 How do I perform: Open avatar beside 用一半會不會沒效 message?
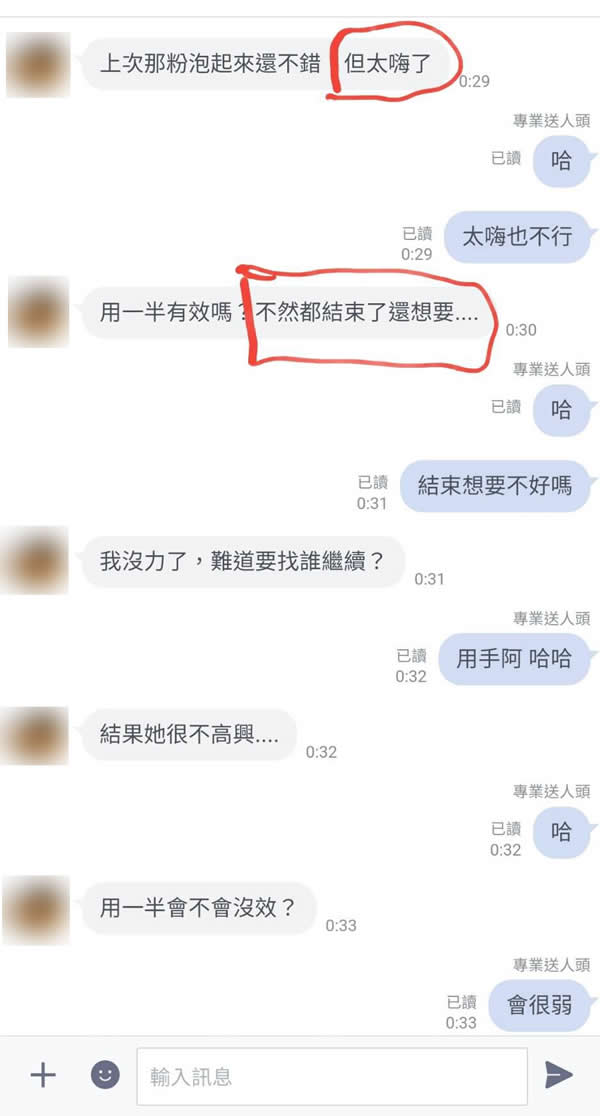click(x=36, y=910)
